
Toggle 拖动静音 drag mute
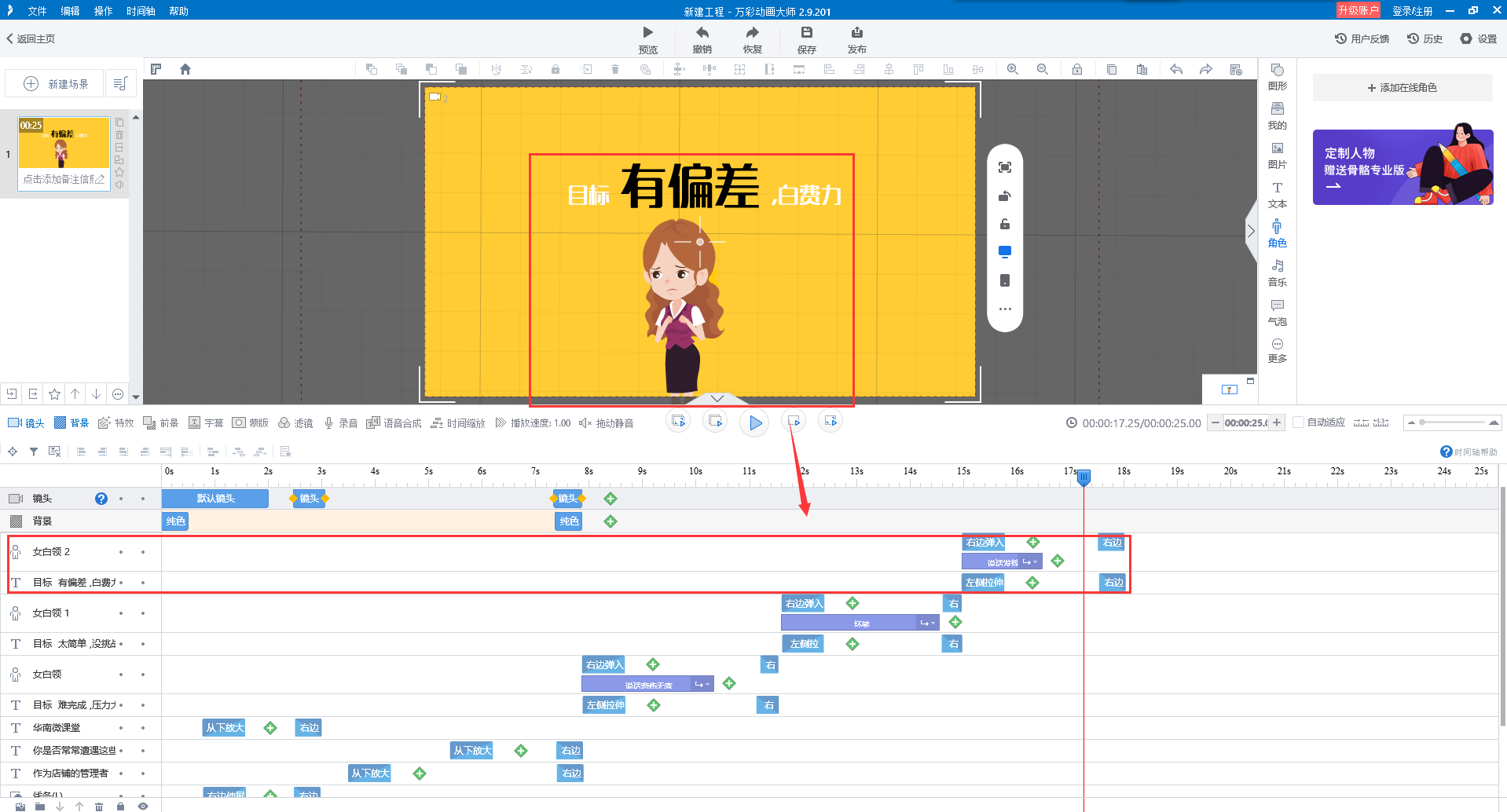[x=606, y=423]
